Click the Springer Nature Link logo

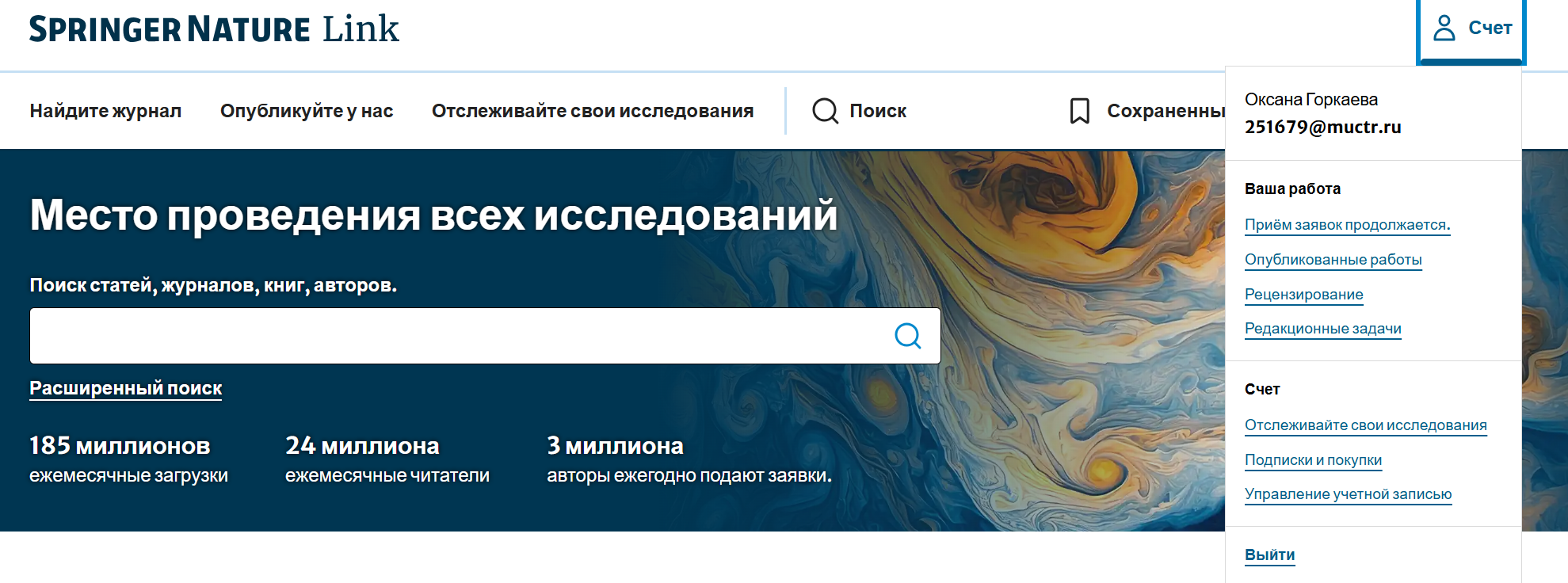click(x=214, y=29)
